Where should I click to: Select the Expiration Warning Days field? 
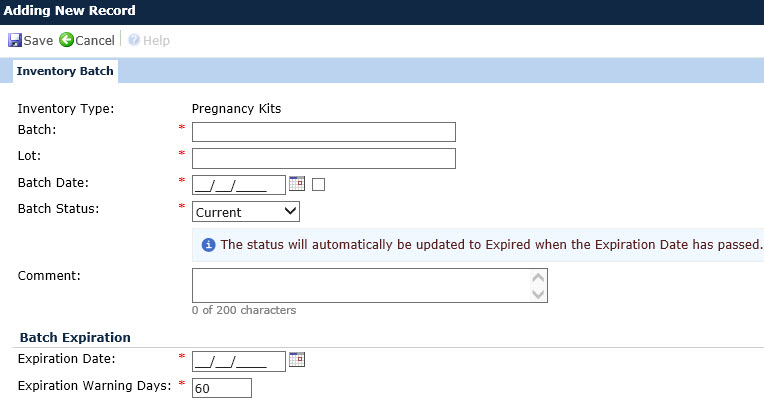pyautogui.click(x=221, y=387)
